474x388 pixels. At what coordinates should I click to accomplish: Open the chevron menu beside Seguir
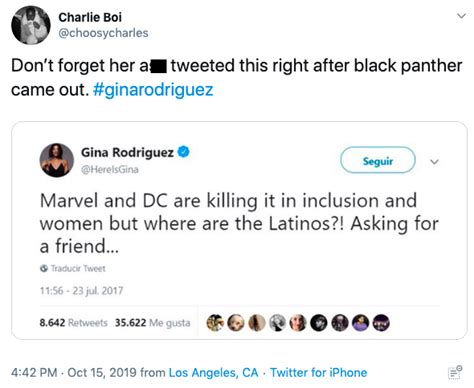(434, 162)
